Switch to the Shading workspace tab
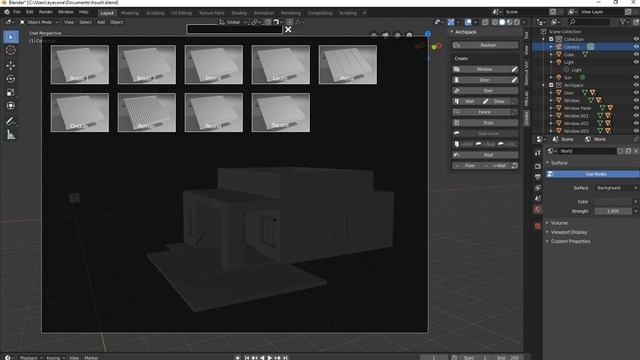Image resolution: width=640 pixels, height=360 pixels. (x=239, y=13)
